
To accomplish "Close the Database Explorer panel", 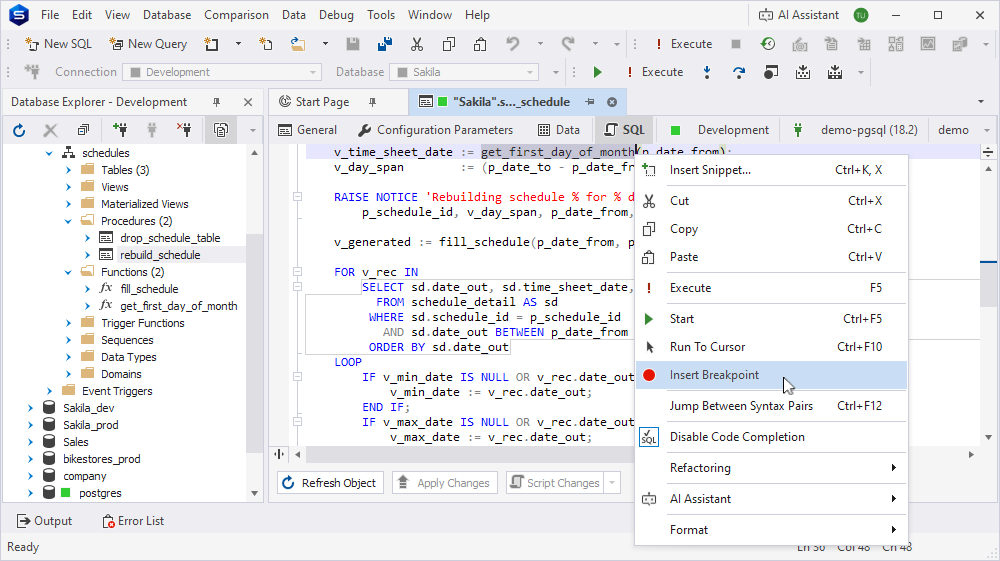I will (248, 102).
